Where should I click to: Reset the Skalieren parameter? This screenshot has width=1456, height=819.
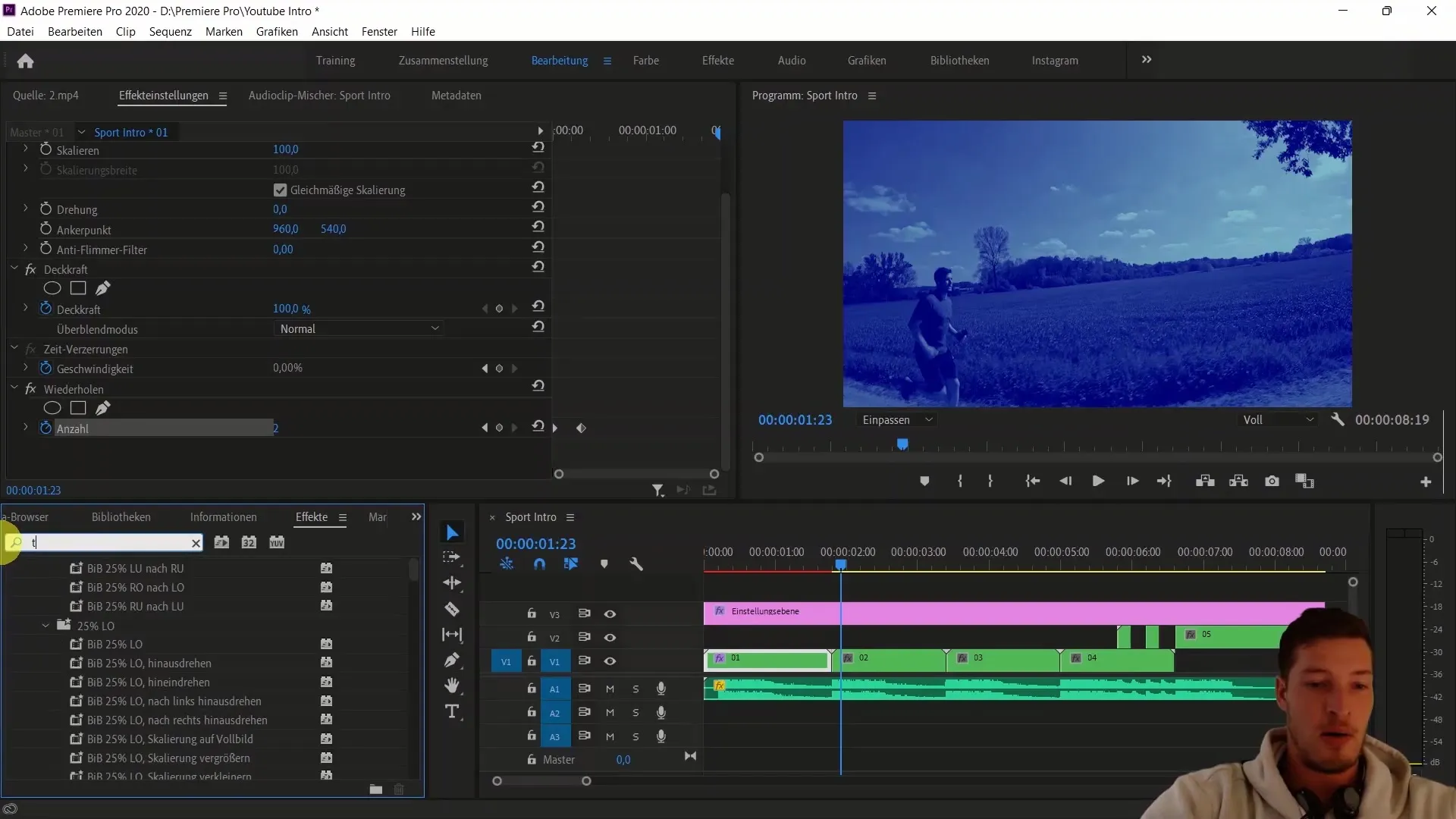point(538,147)
